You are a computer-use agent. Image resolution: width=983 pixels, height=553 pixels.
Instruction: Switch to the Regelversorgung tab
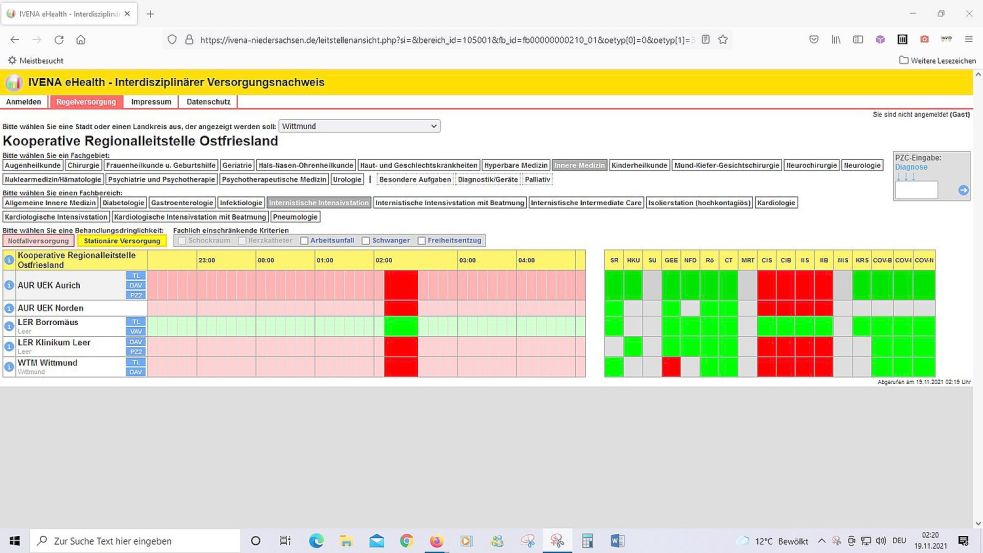point(86,102)
